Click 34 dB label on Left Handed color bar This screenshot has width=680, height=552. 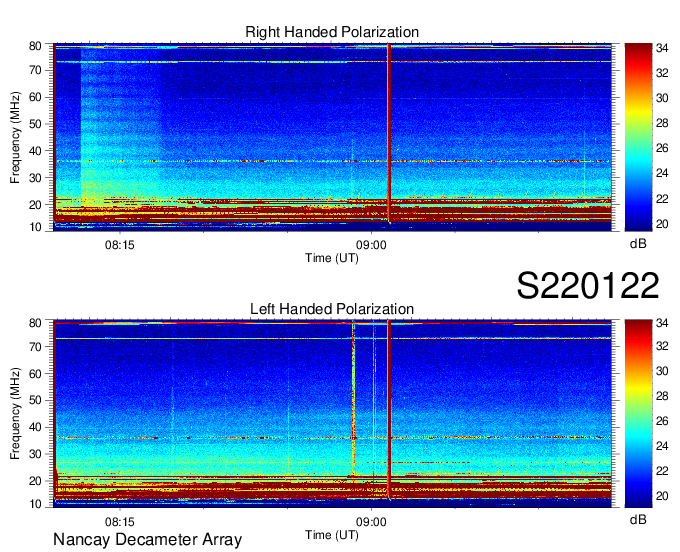click(x=662, y=323)
